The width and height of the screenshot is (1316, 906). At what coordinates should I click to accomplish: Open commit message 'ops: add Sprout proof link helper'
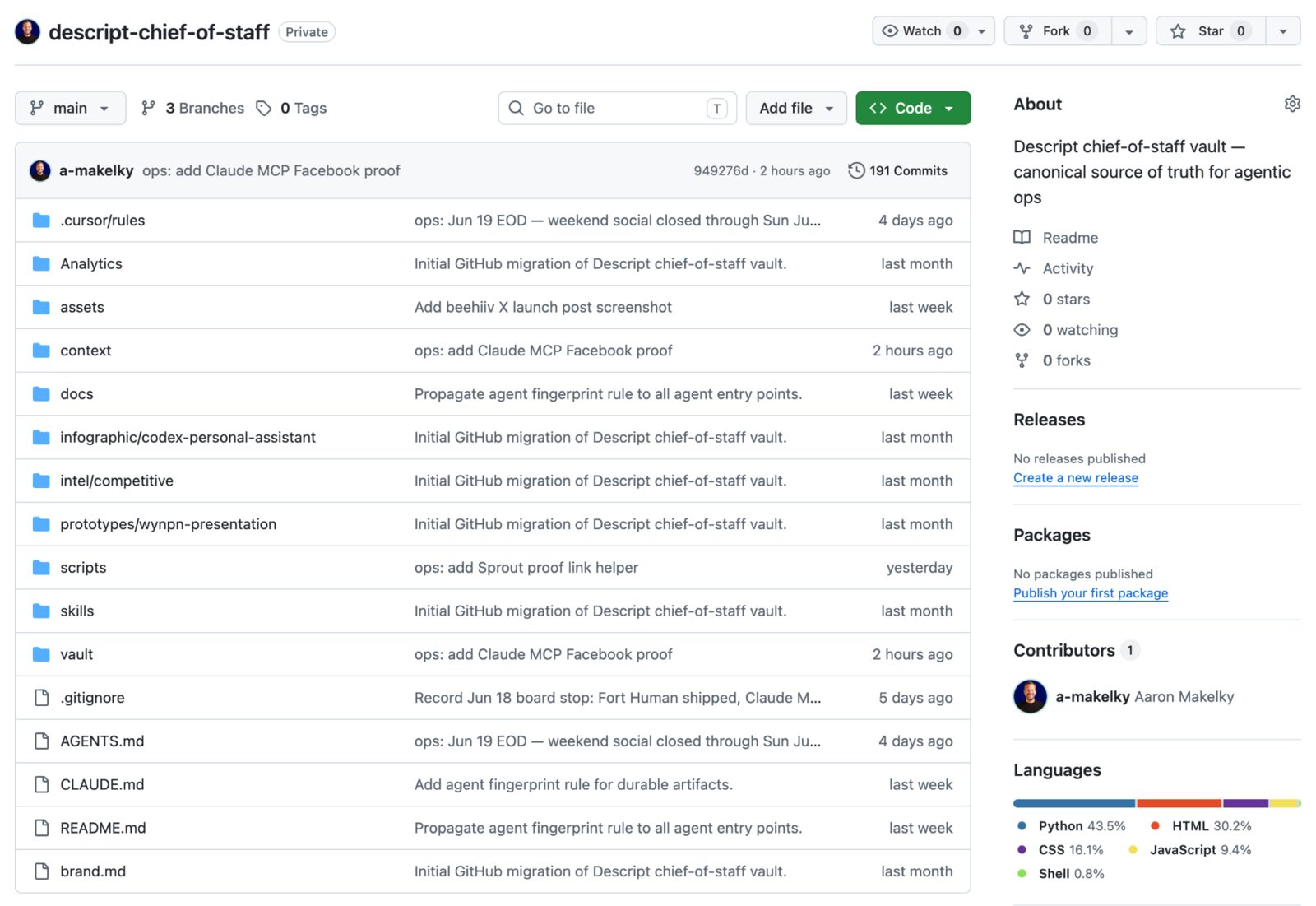coord(526,568)
